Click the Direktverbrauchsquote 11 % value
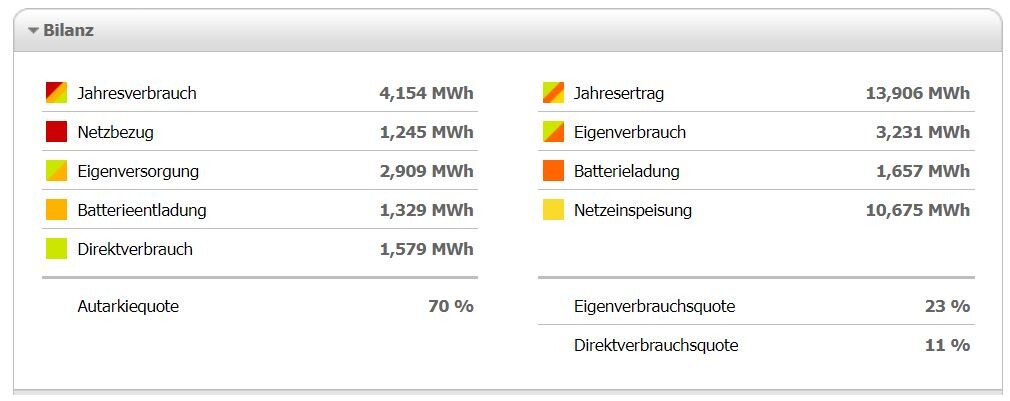This screenshot has height=401, width=1010. 946,345
